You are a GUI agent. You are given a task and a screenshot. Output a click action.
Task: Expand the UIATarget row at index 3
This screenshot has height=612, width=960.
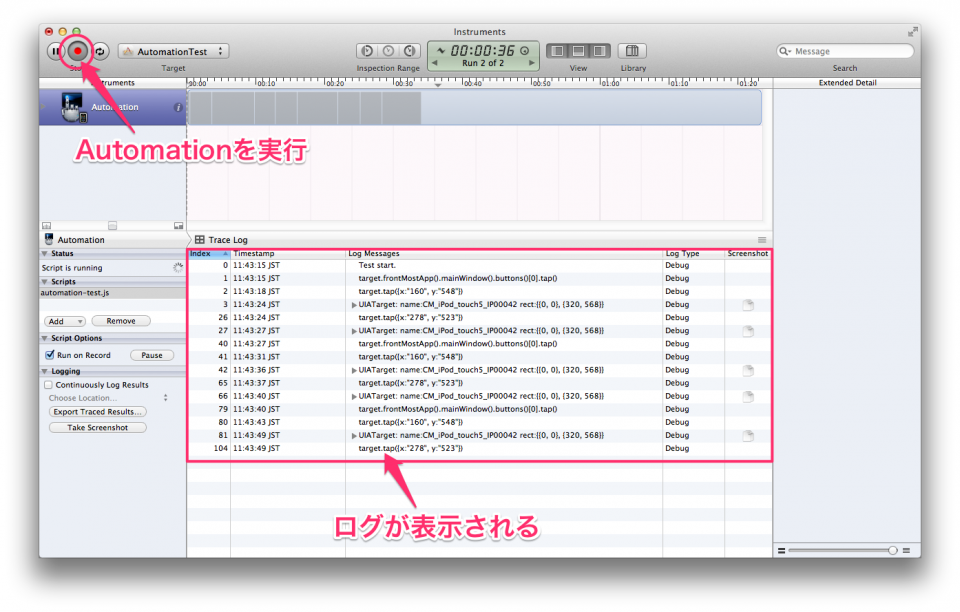coord(354,305)
